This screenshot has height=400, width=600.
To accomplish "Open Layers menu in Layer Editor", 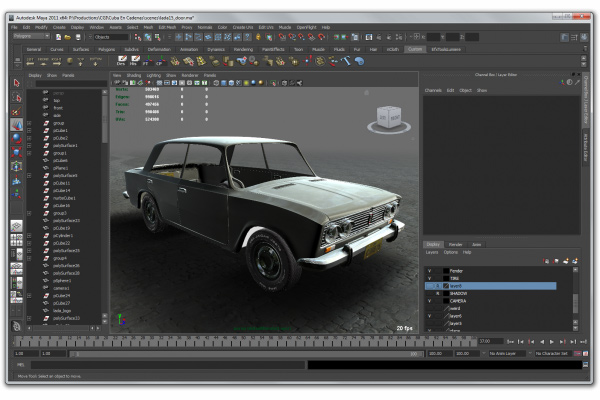I will 432,252.
